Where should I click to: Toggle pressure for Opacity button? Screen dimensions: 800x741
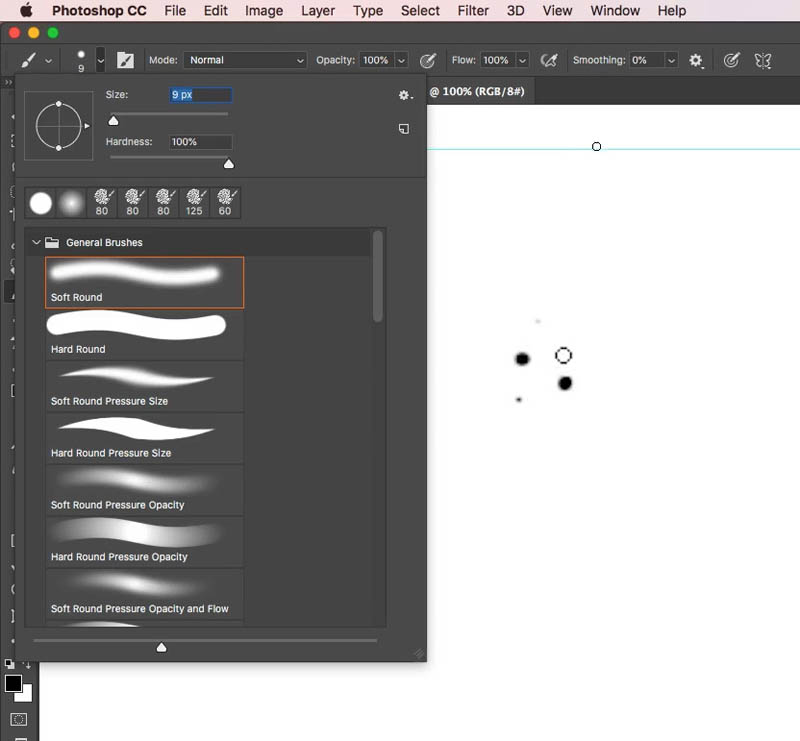pyautogui.click(x=428, y=60)
